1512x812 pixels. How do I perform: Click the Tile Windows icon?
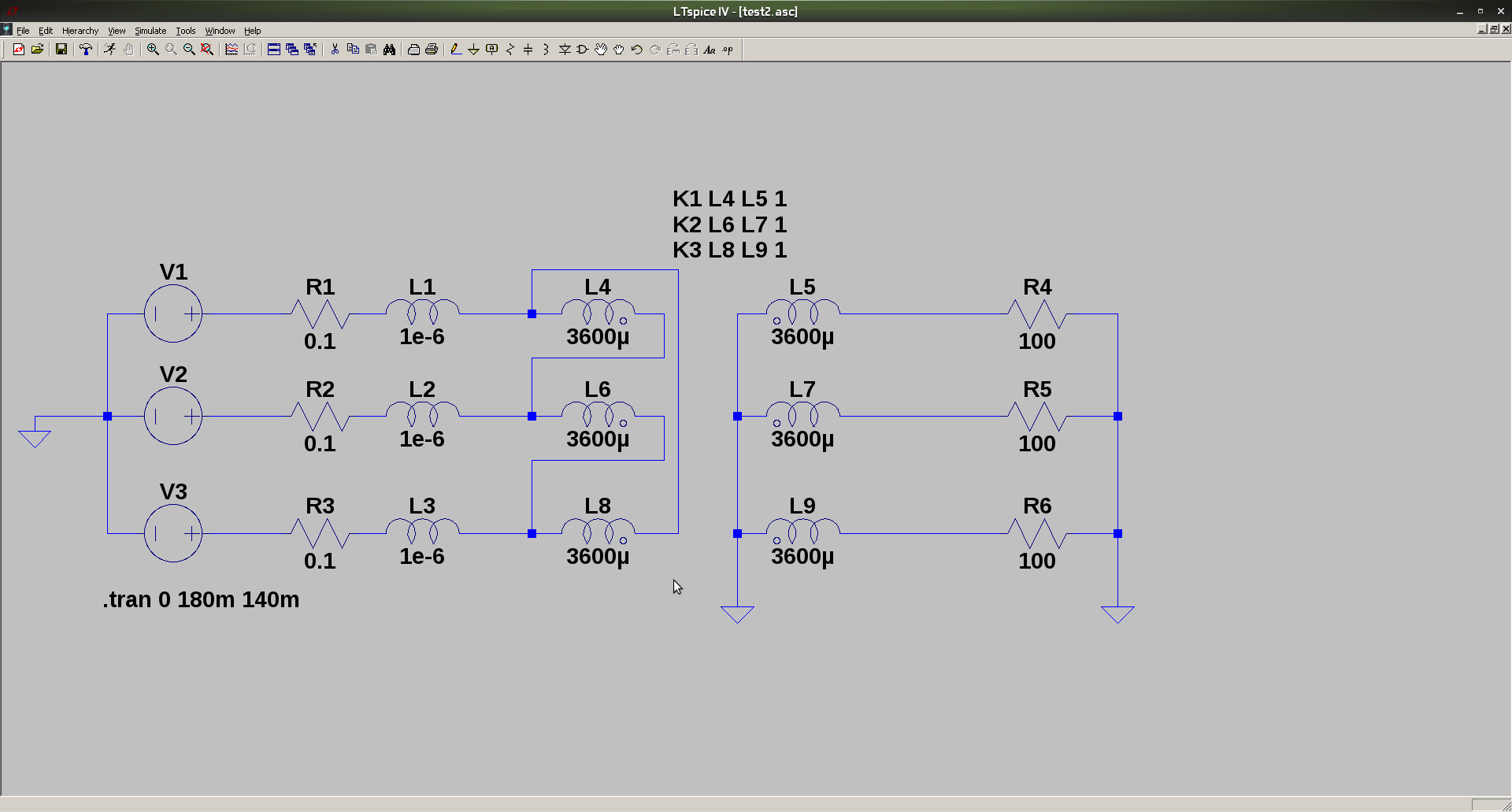click(274, 50)
